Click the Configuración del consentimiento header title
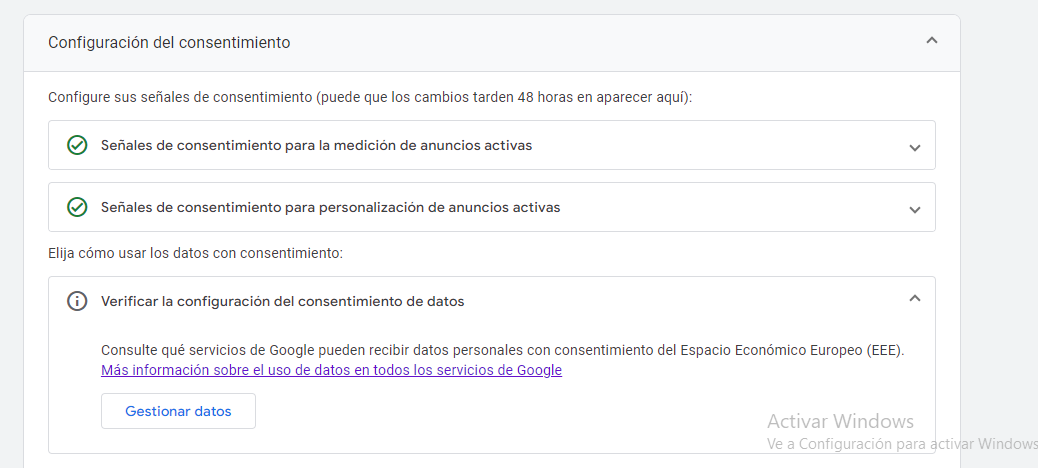 click(169, 42)
